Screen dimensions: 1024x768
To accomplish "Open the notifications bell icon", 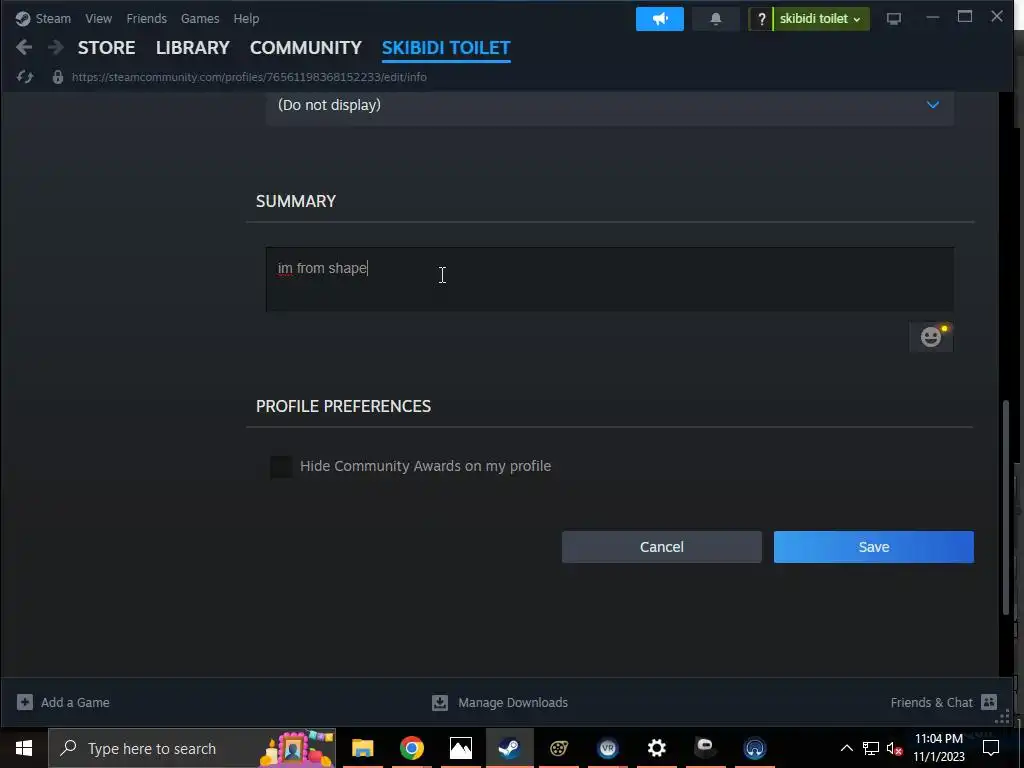I will tap(716, 19).
